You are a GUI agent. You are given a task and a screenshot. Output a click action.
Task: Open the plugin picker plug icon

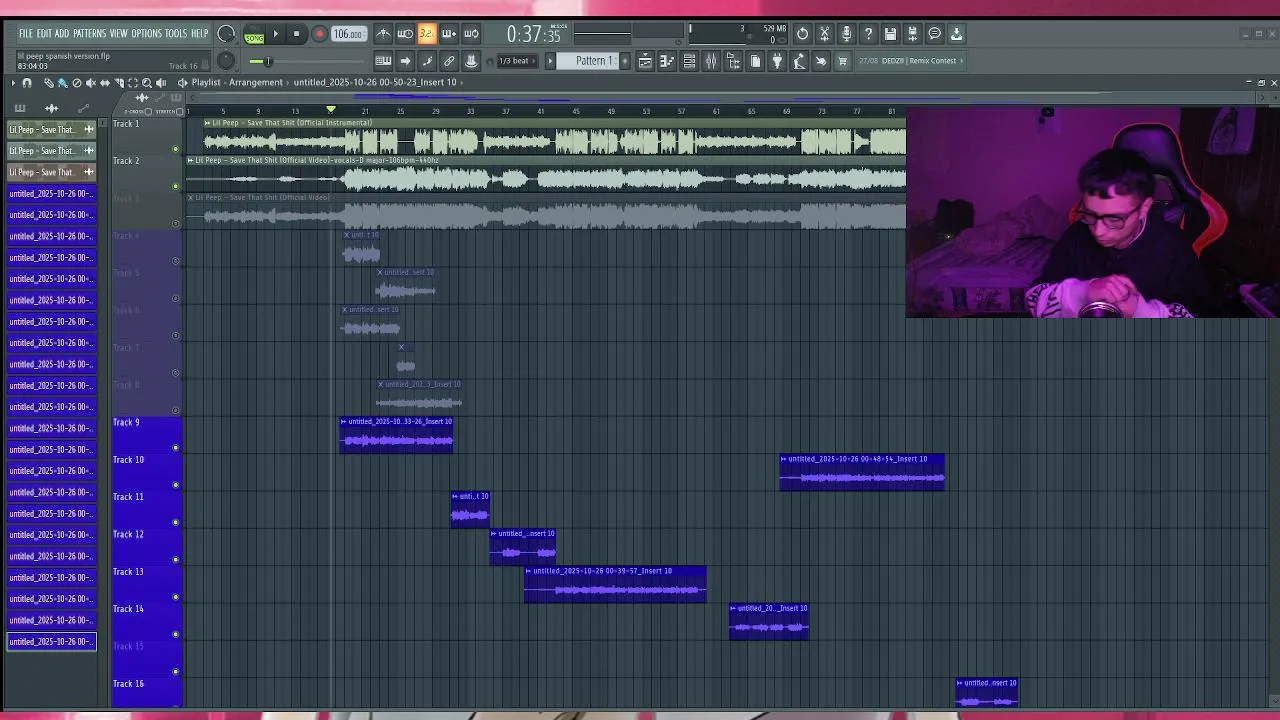pyautogui.click(x=777, y=61)
